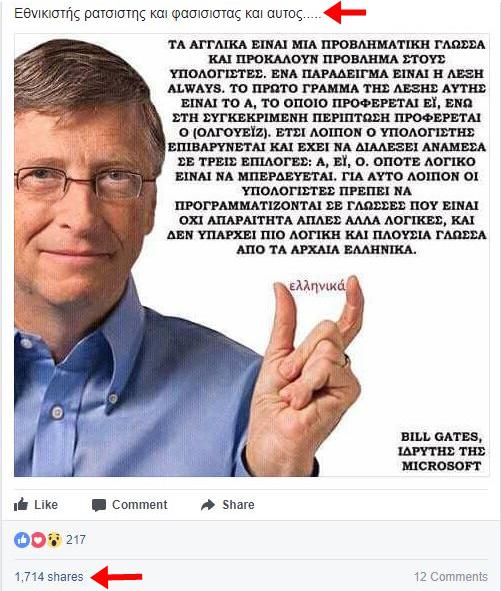
Task: Open the 12 Comments link
Action: [451, 577]
